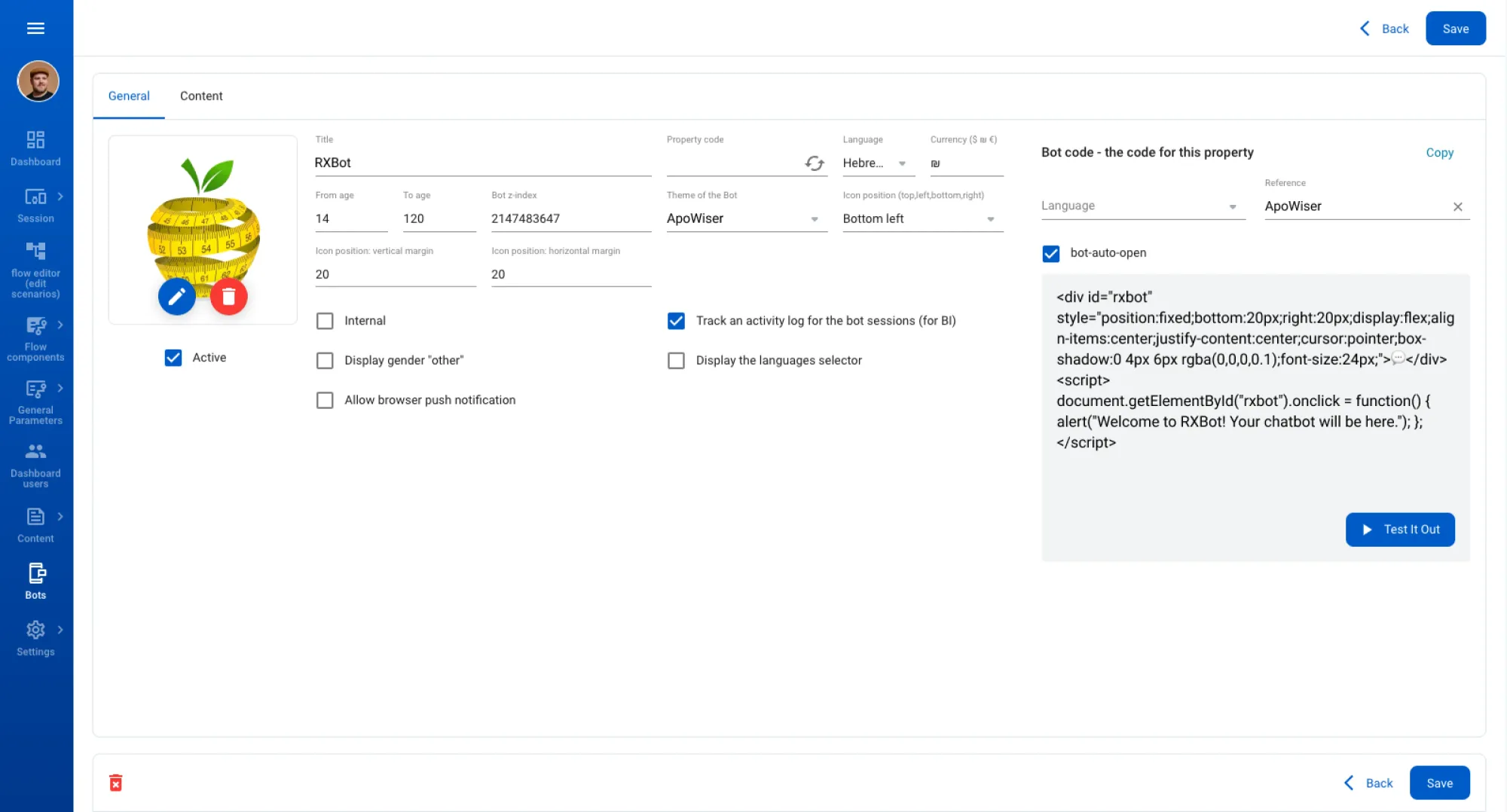Click the bottom Save button
Screen dimensions: 1507x812
point(1439,783)
